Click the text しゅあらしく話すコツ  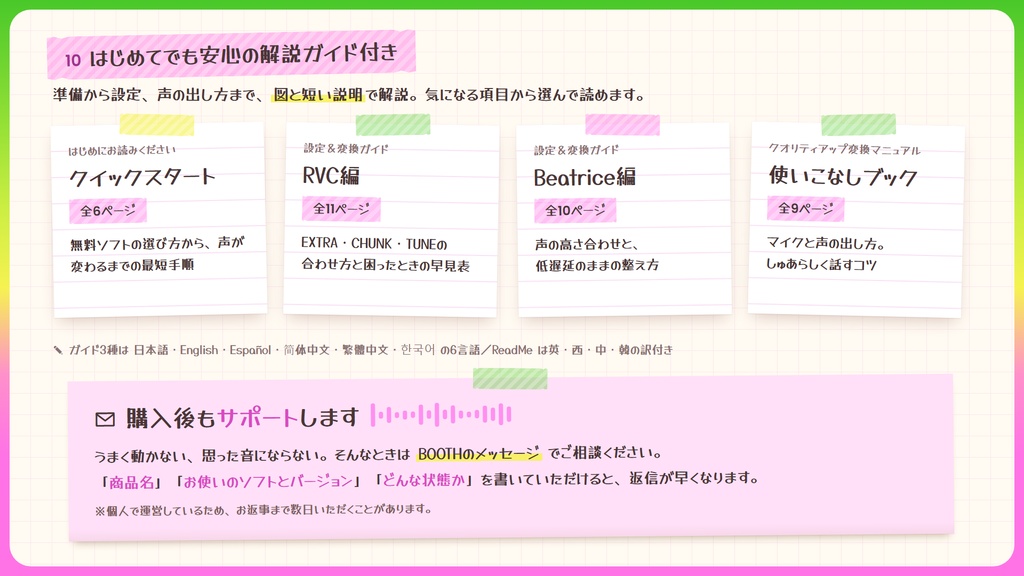pyautogui.click(x=821, y=264)
